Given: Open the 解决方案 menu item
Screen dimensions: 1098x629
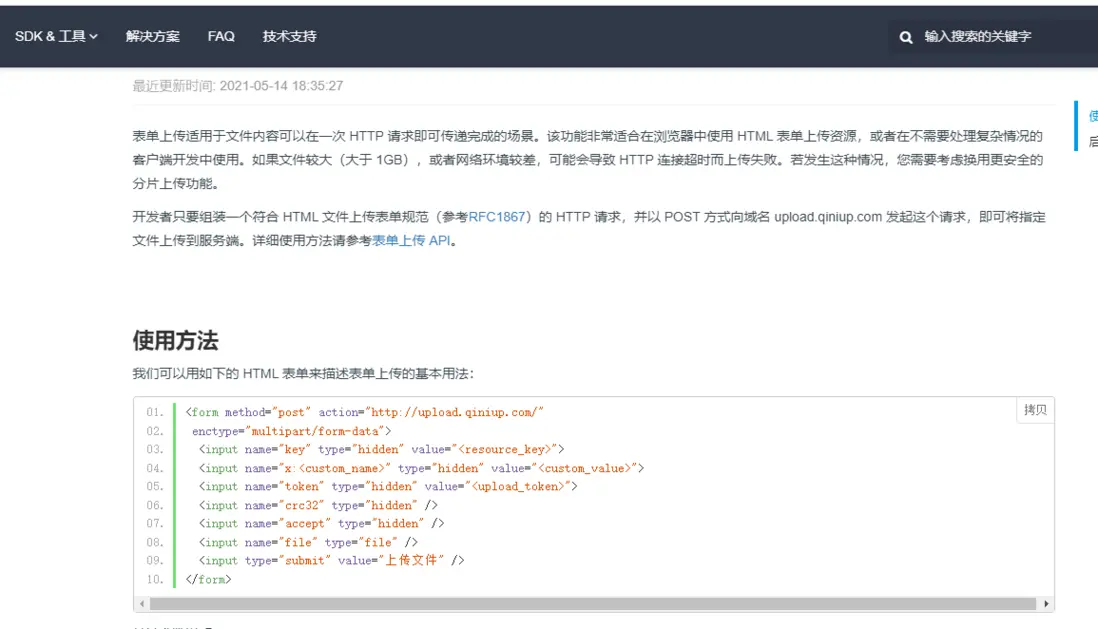Looking at the screenshot, I should coord(153,36).
